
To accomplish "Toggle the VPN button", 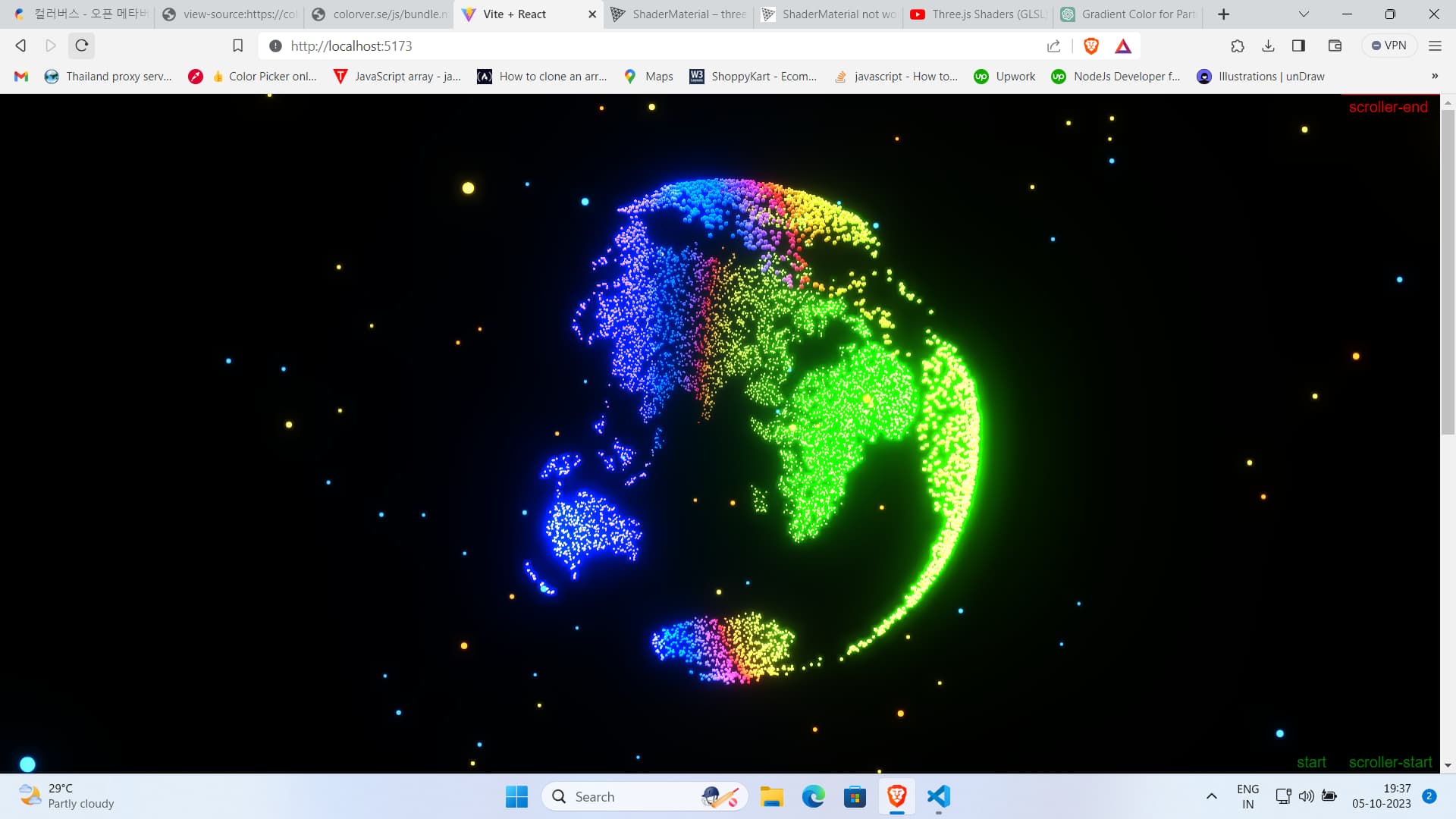I will point(1389,45).
